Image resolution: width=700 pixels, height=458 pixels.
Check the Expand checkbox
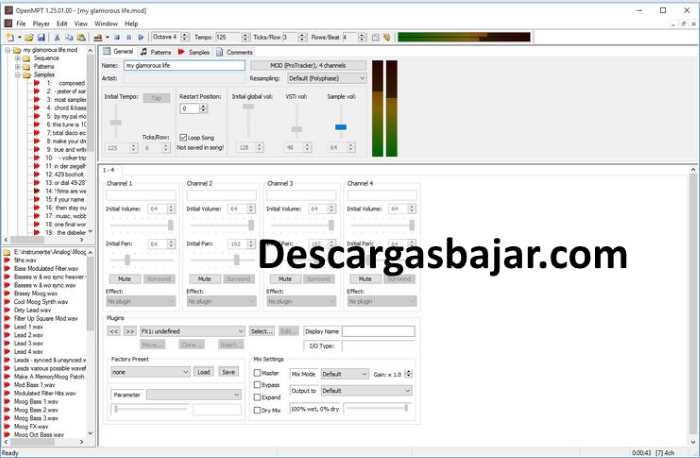tap(257, 397)
